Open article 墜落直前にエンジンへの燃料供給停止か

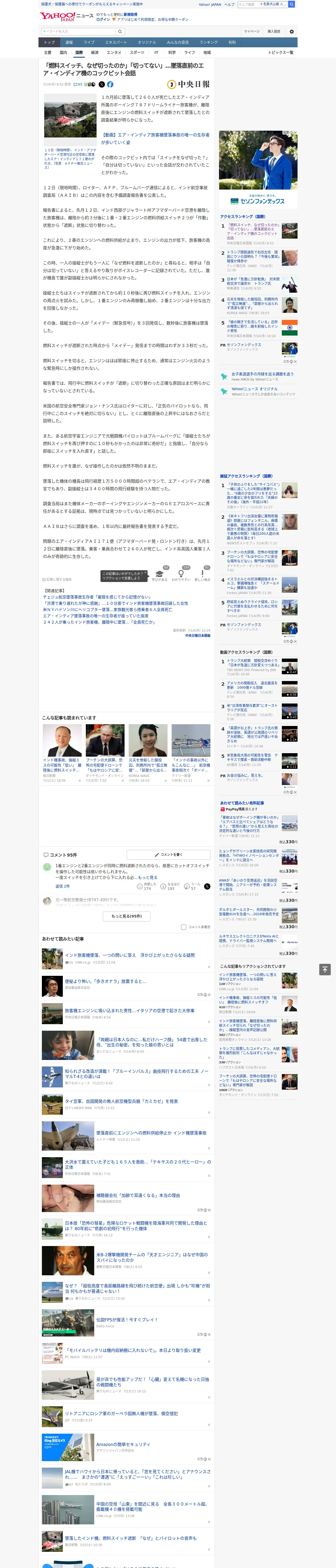151,1133
